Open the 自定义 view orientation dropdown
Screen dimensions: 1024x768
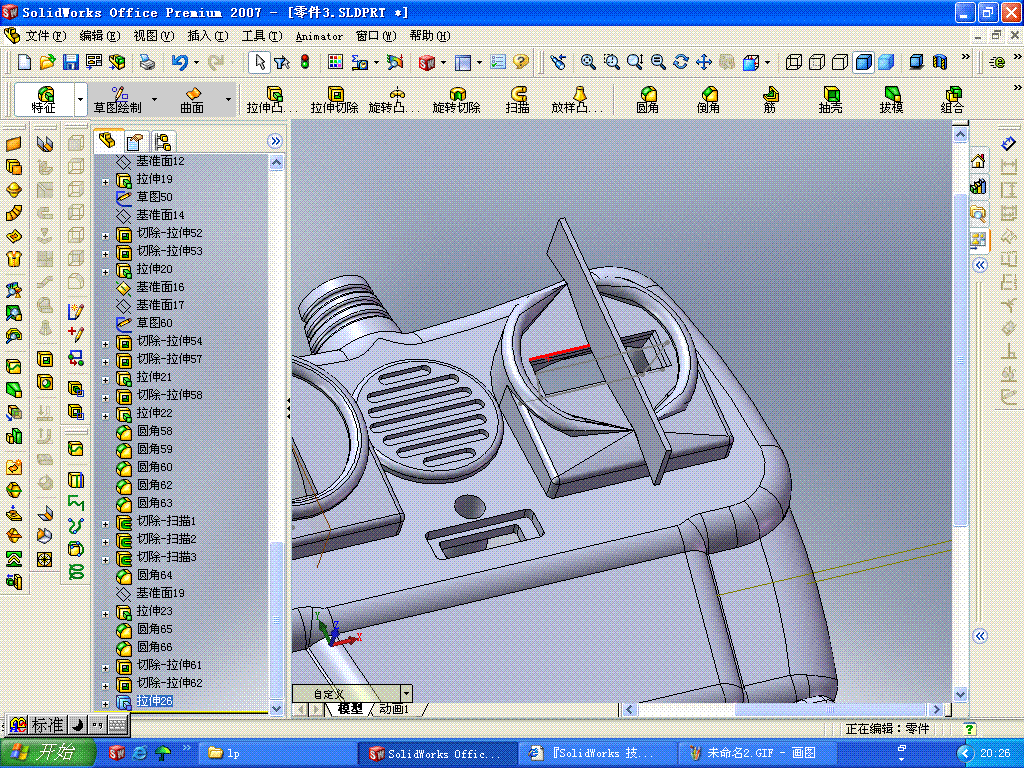[406, 693]
